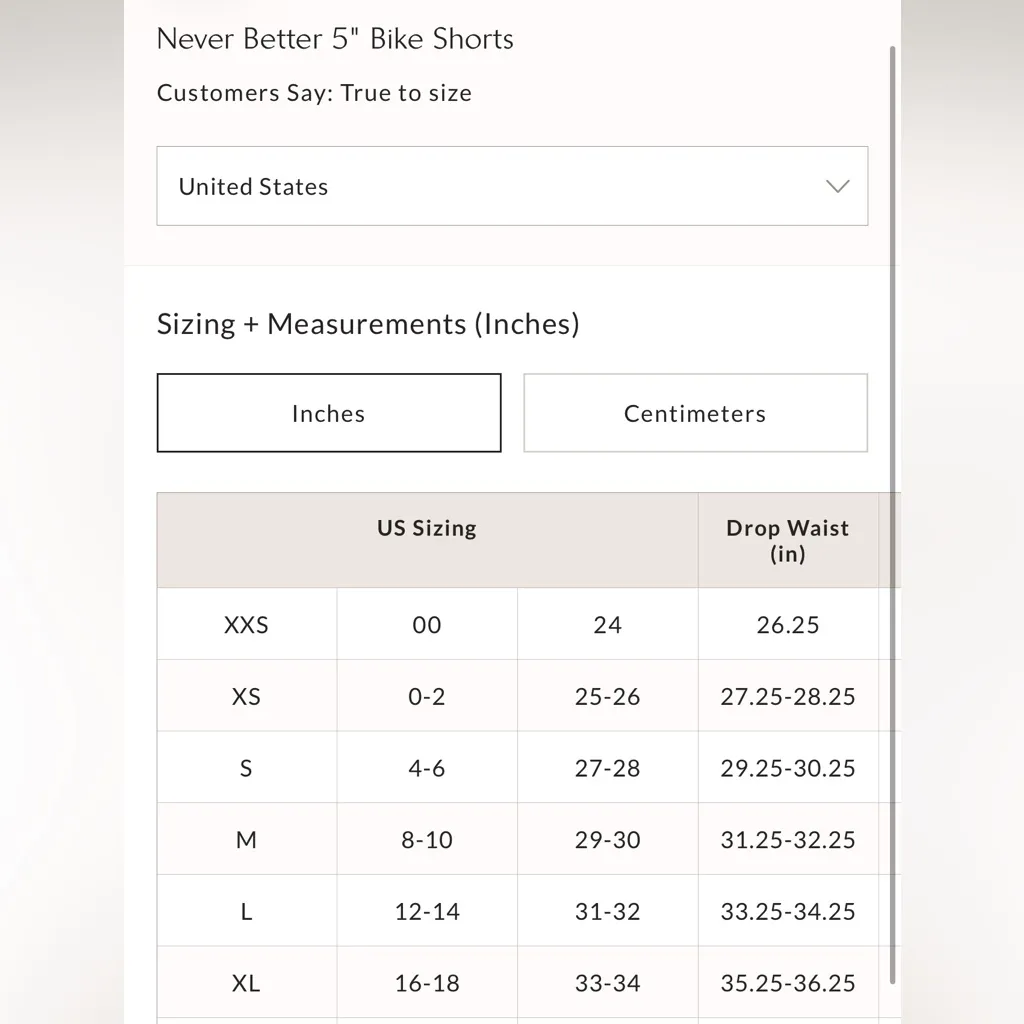Click the 25-26 waist size cell

tap(607, 697)
